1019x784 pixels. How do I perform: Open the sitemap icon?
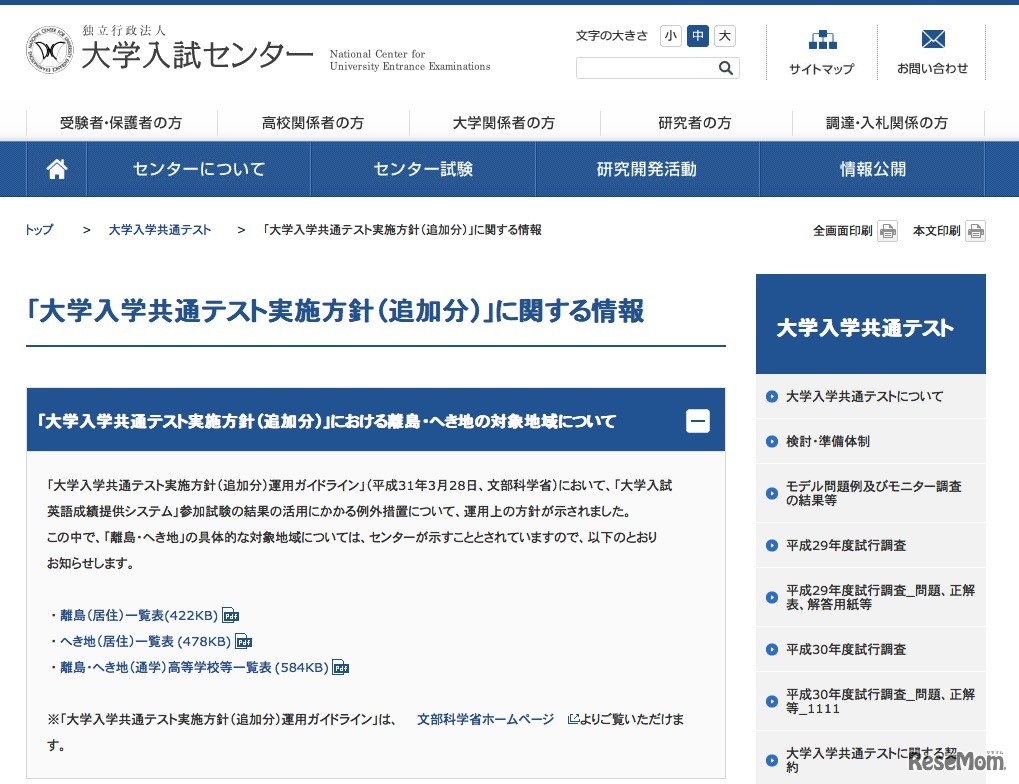tap(822, 40)
